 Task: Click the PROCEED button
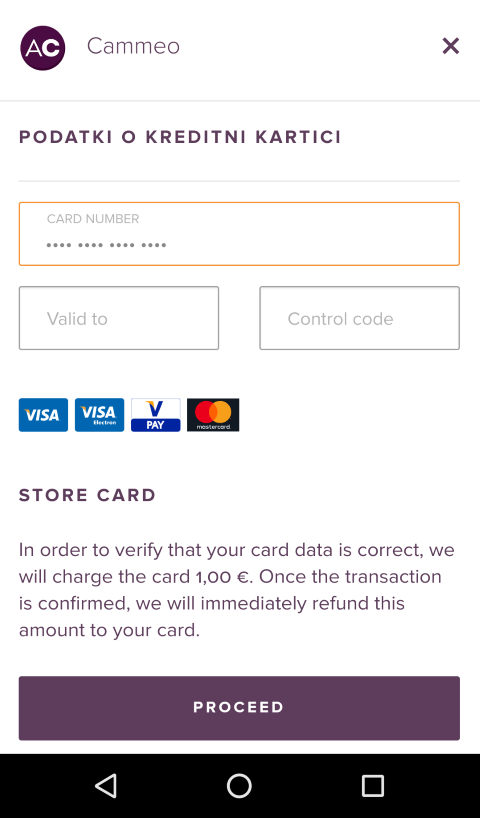coord(239,708)
